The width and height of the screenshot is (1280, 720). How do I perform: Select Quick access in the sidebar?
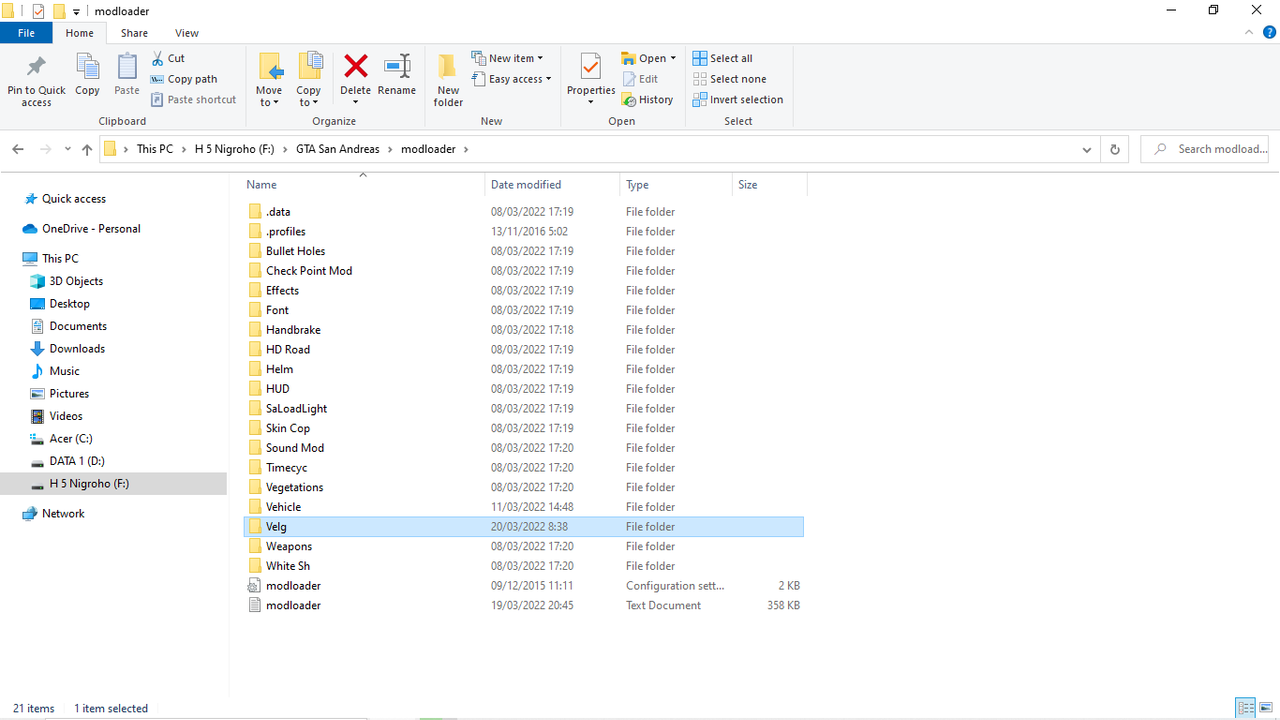tap(73, 199)
